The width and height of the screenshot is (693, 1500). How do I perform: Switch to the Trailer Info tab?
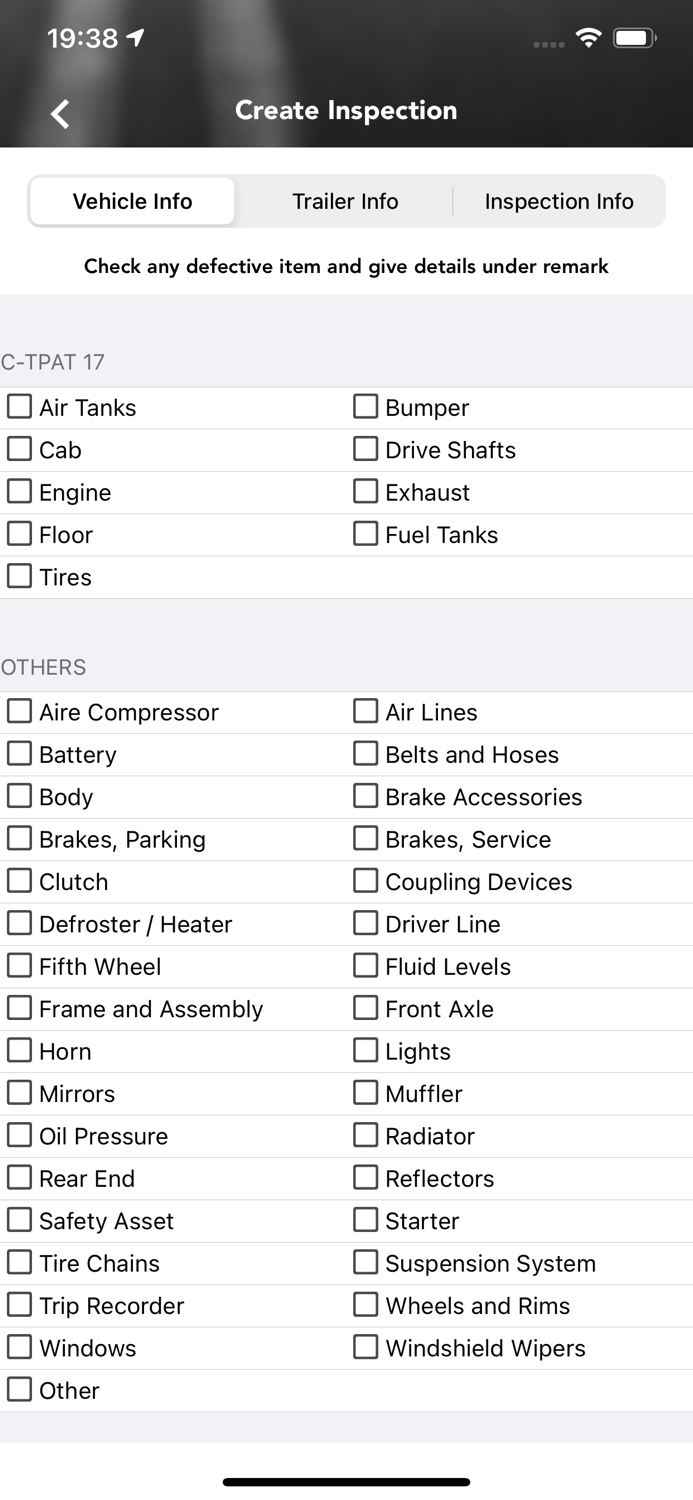click(345, 201)
